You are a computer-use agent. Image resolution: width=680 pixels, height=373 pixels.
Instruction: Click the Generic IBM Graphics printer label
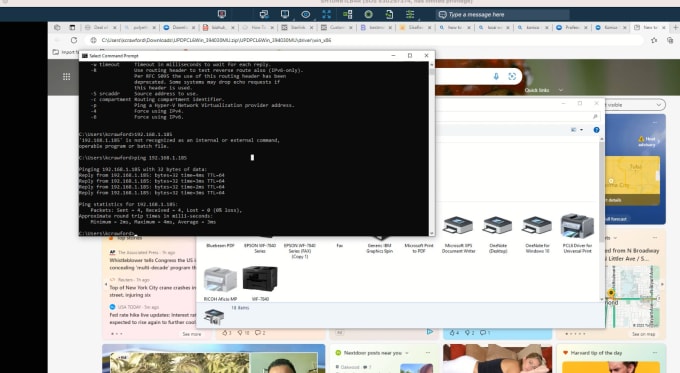point(379,248)
